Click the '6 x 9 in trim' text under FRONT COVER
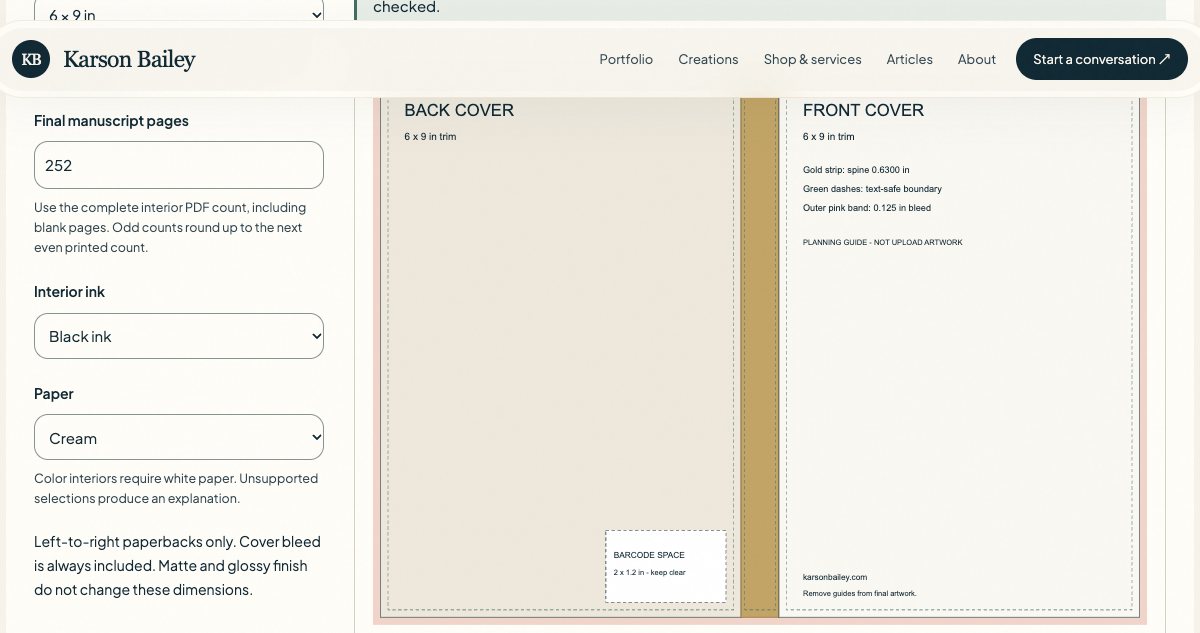The width and height of the screenshot is (1200, 633). click(x=829, y=136)
